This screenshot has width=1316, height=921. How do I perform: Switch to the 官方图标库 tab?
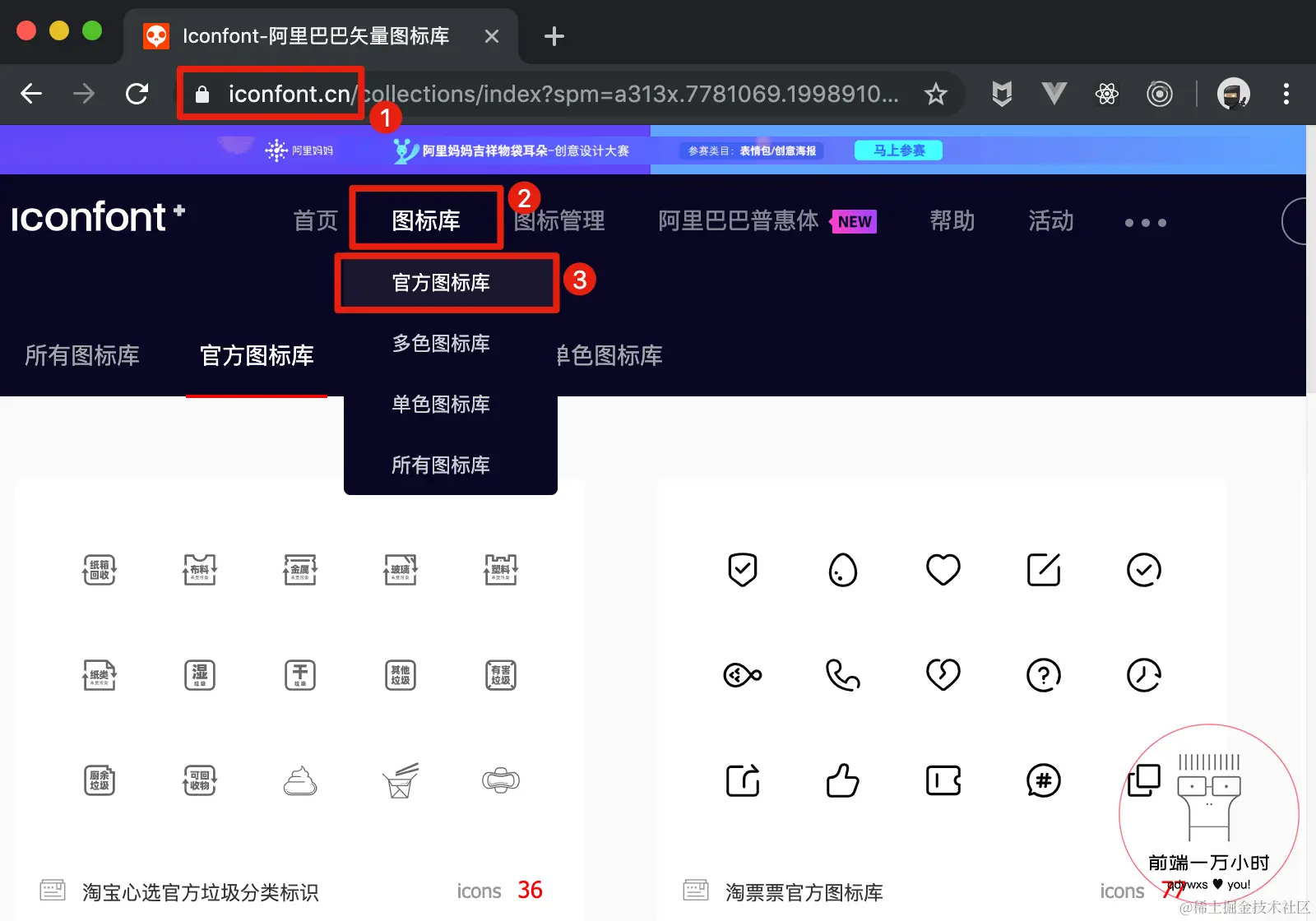(x=257, y=355)
